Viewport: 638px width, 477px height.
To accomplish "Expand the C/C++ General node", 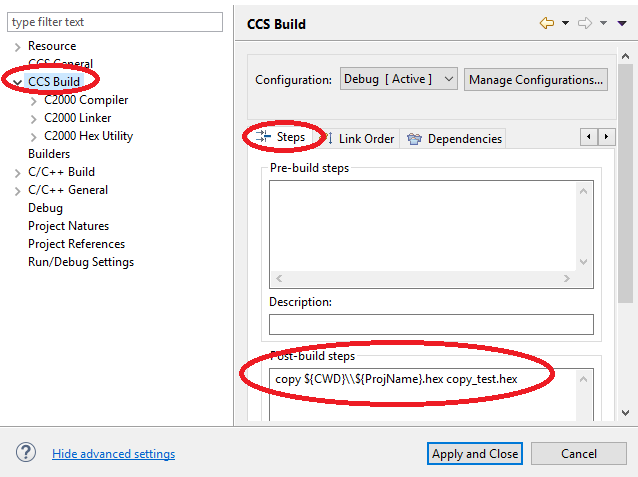I will pyautogui.click(x=17, y=190).
